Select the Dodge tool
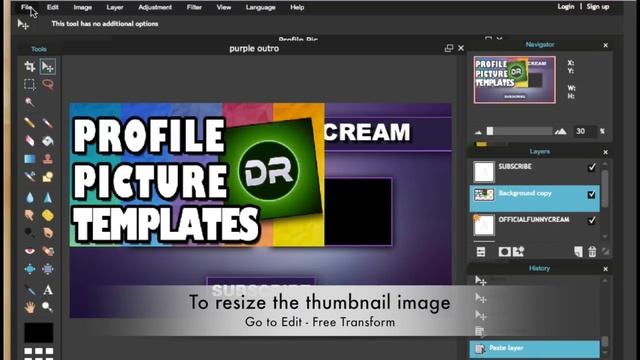This screenshot has width=640, height=360. [x=29, y=233]
